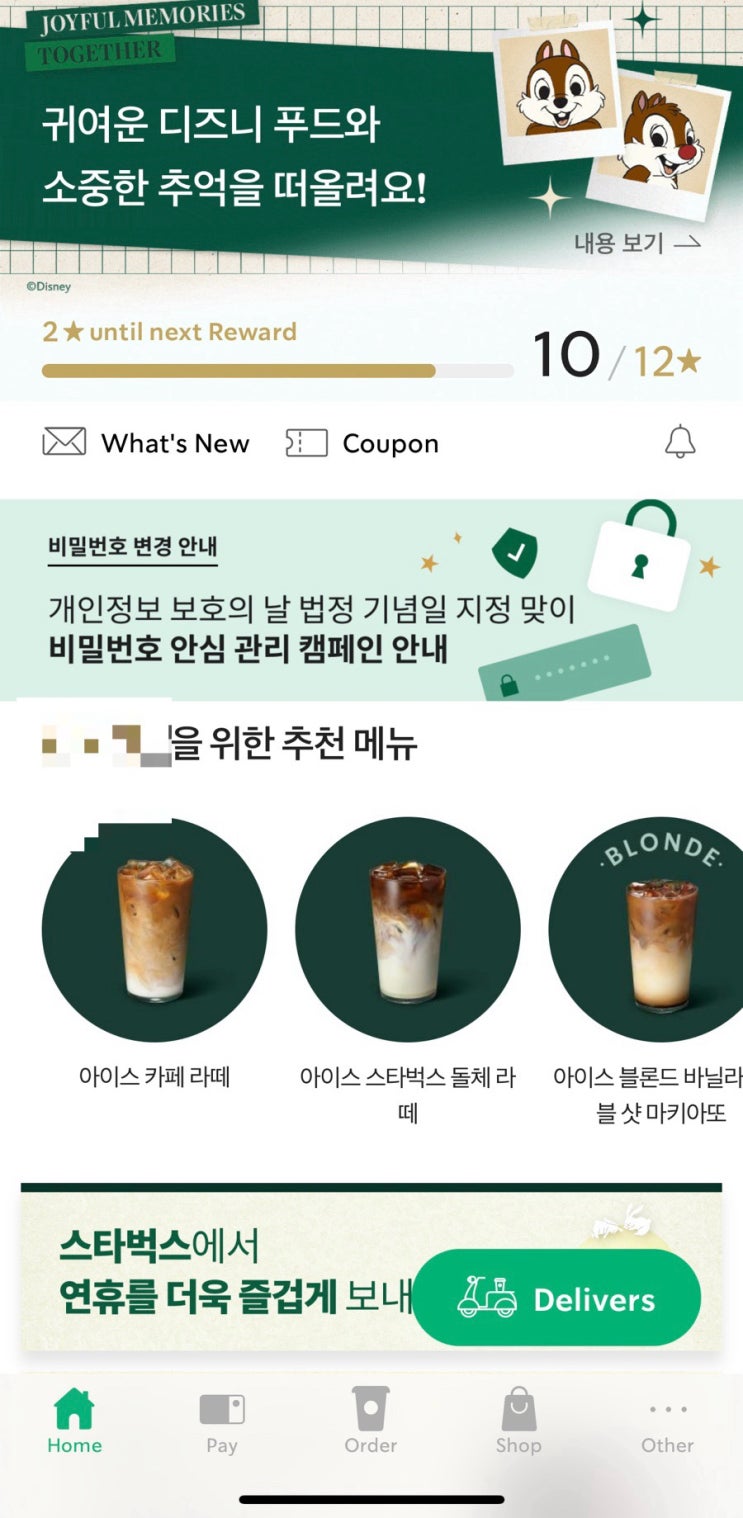Tap the Delivers scooter icon
Image resolution: width=743 pixels, height=1518 pixels.
pos(487,1298)
